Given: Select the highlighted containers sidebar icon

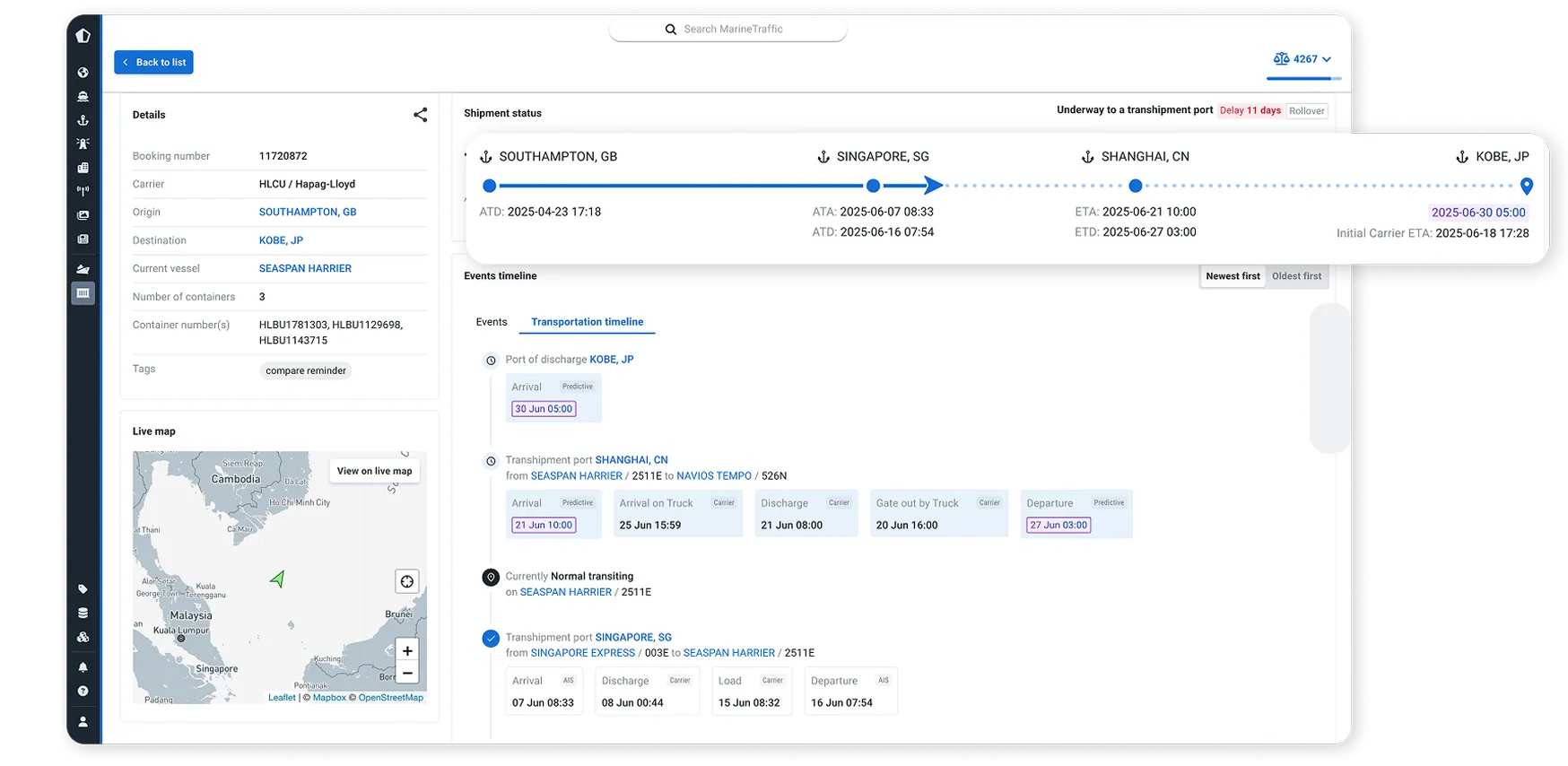Looking at the screenshot, I should tap(83, 293).
